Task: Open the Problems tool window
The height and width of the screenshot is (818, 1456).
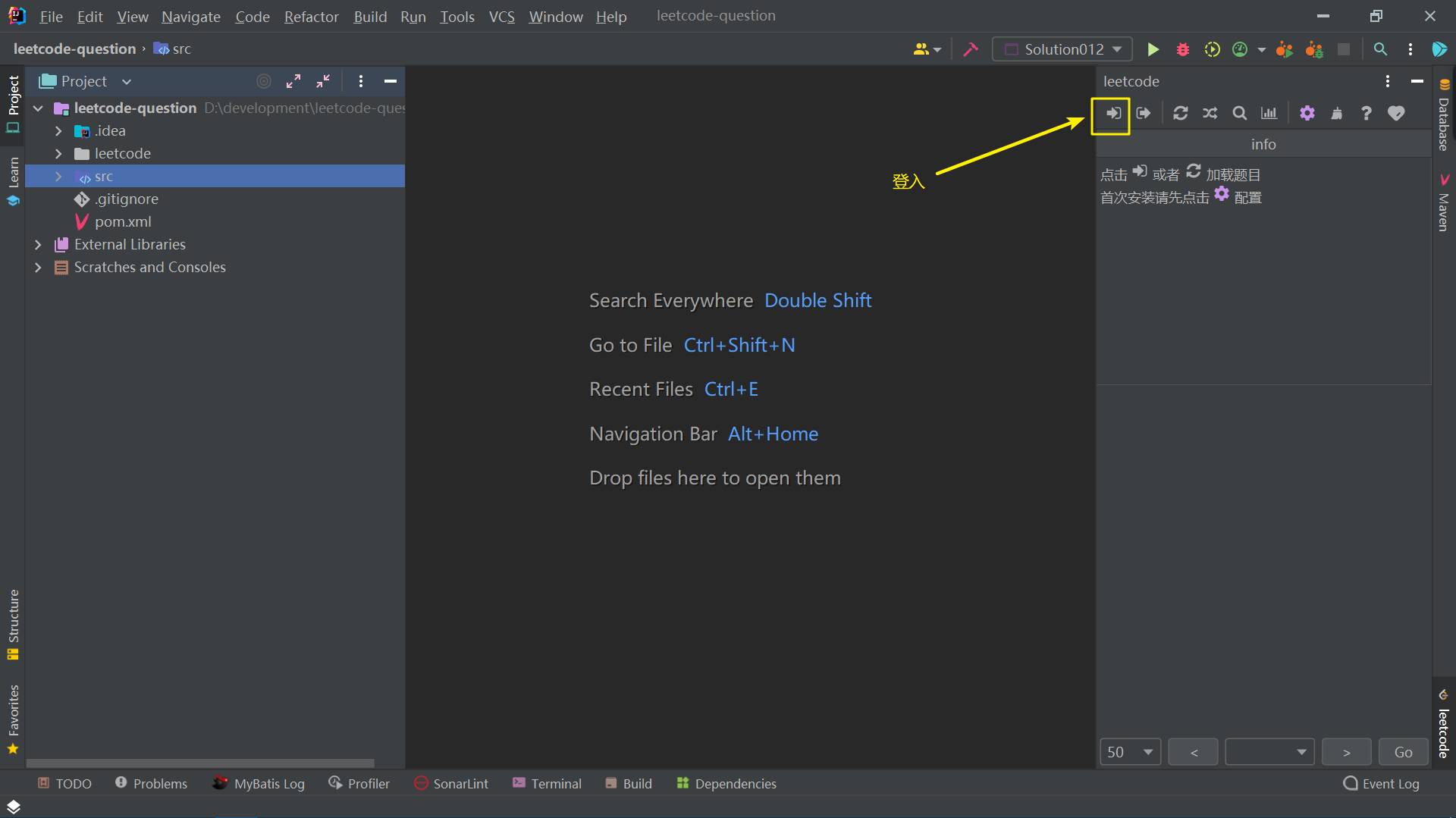Action: coord(151,783)
